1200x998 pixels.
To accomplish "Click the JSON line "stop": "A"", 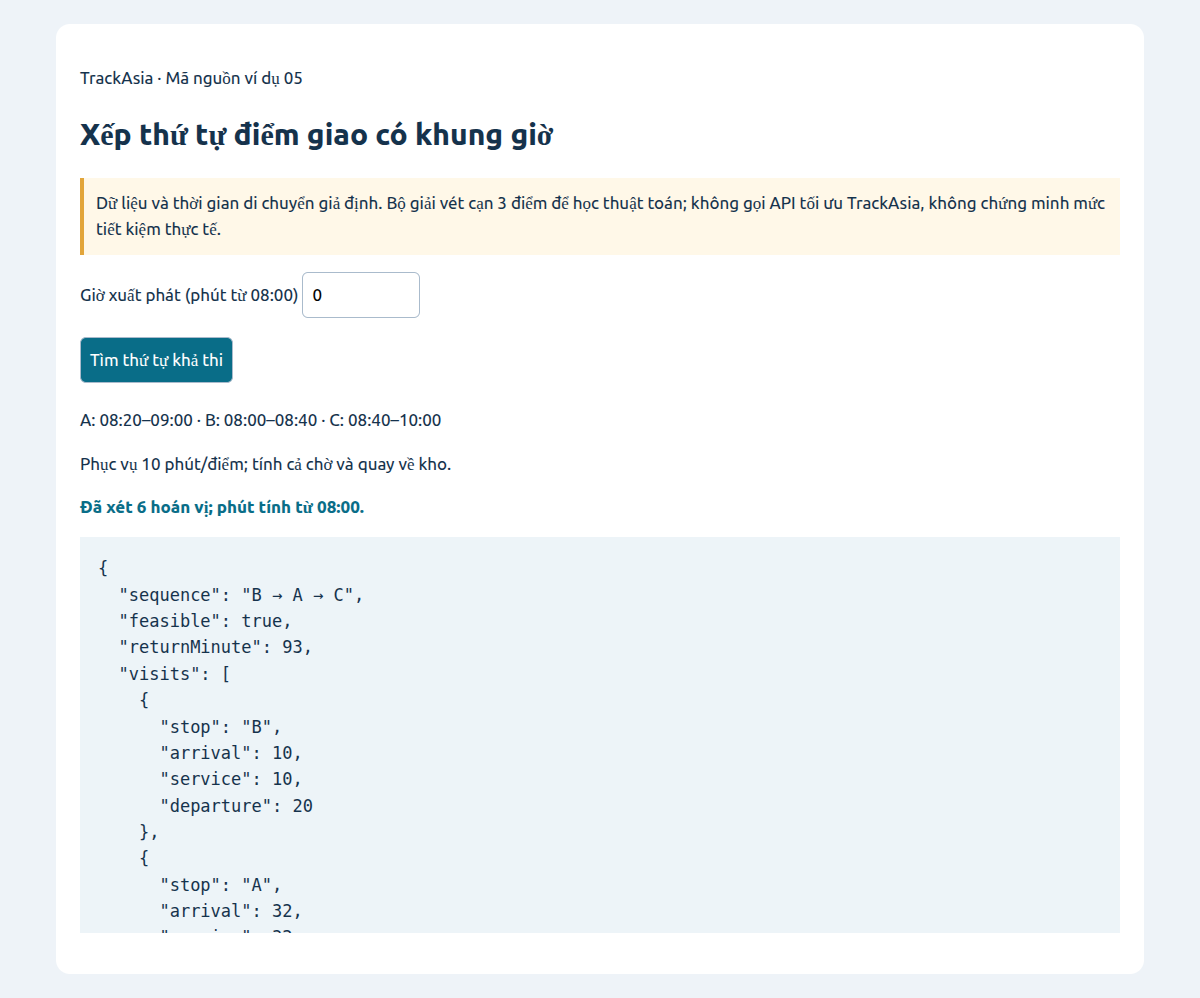I will (221, 885).
